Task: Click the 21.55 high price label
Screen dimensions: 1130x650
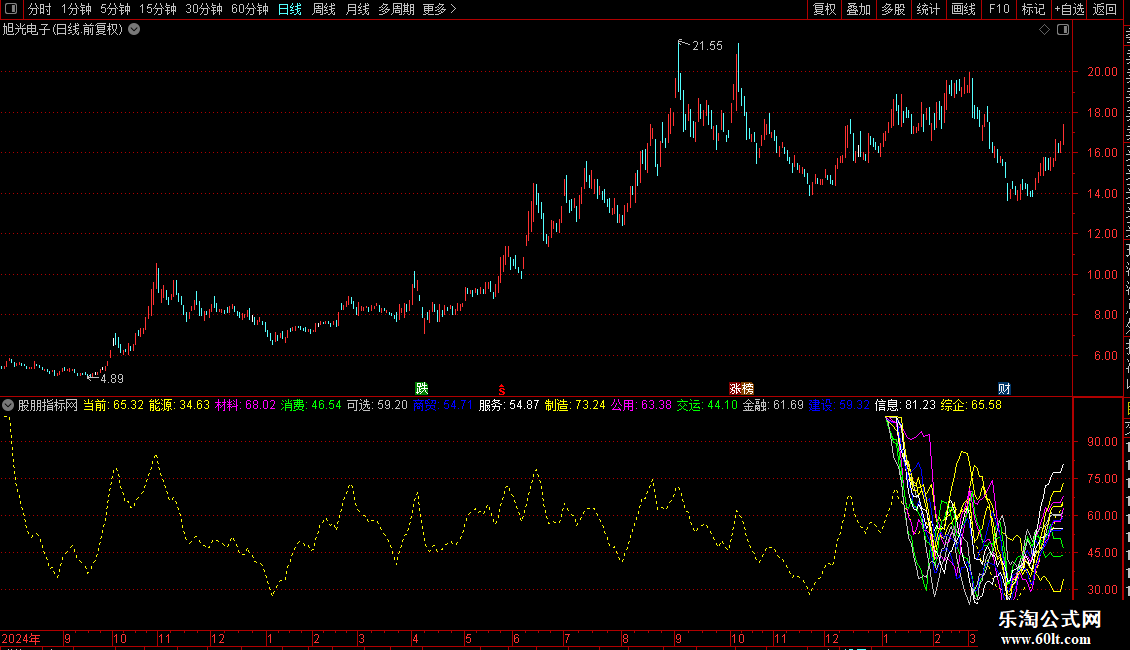Action: click(x=707, y=46)
